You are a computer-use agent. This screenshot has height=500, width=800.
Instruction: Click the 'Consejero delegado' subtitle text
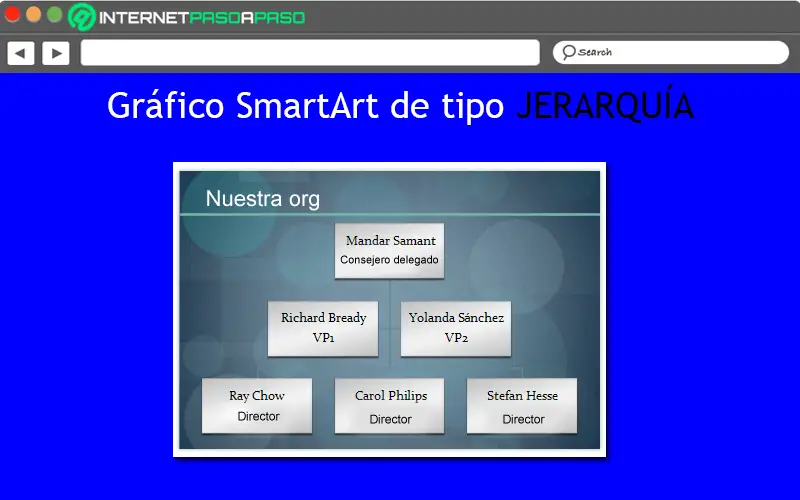tap(389, 260)
